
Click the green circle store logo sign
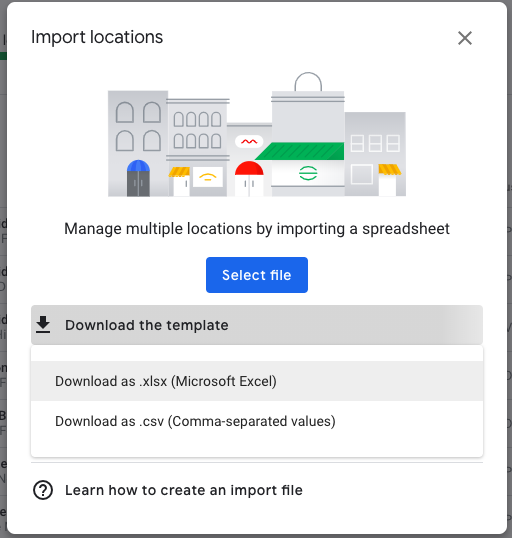[308, 173]
